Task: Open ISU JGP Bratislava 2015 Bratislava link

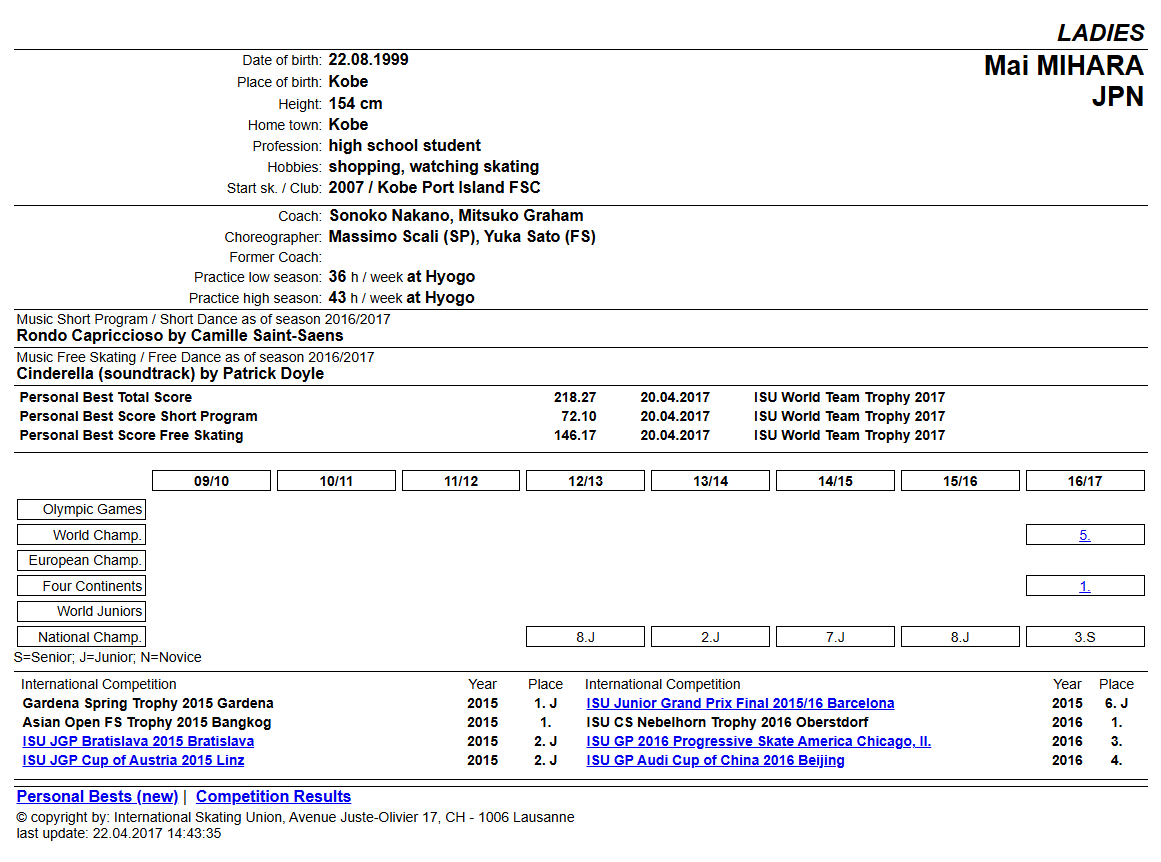Action: (x=138, y=741)
